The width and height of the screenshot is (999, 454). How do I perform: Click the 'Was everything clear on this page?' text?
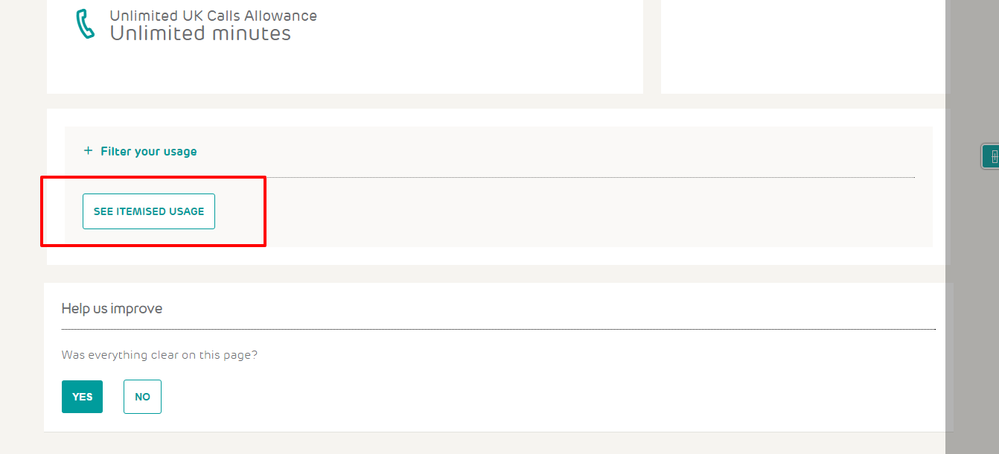point(159,355)
